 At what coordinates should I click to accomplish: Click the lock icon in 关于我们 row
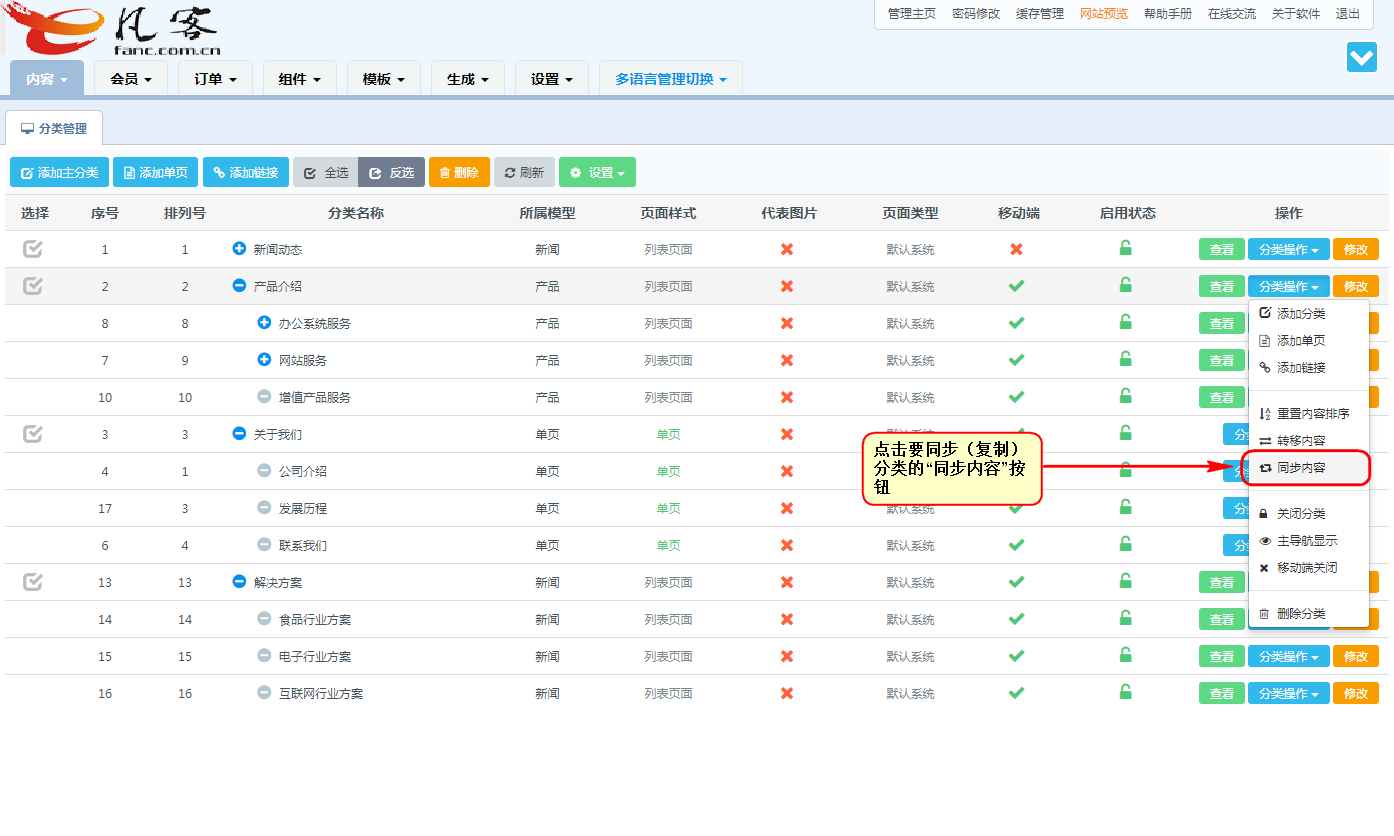point(1125,433)
